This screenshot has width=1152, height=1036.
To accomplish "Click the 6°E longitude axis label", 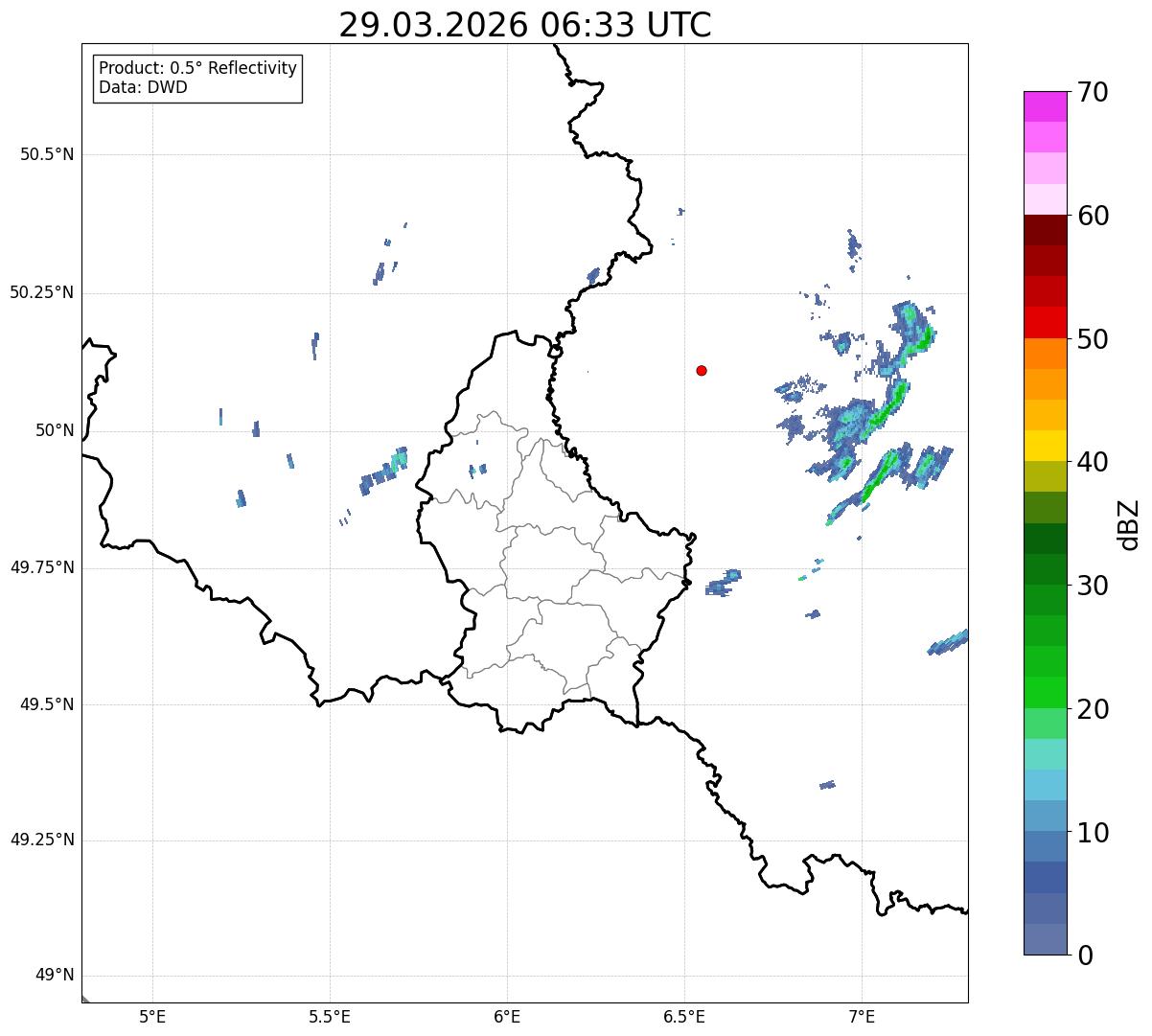I will point(507,1017).
